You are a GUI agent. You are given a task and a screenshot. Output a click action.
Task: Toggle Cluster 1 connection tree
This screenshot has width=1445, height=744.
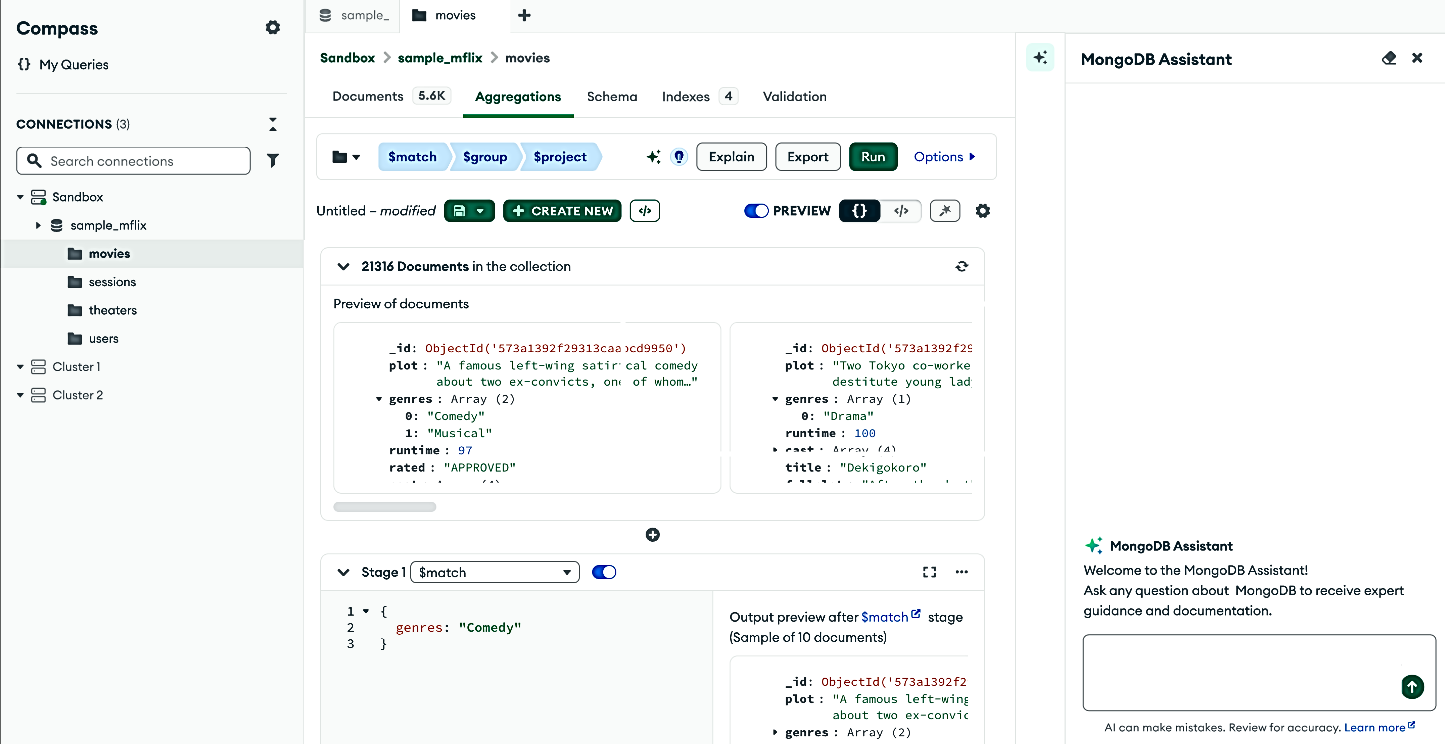pos(20,367)
